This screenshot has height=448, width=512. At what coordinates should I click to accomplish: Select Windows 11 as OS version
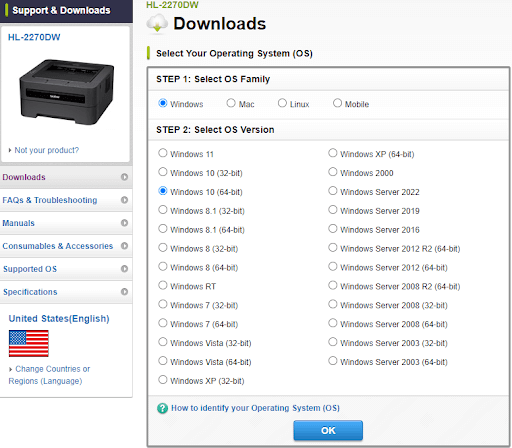163,153
